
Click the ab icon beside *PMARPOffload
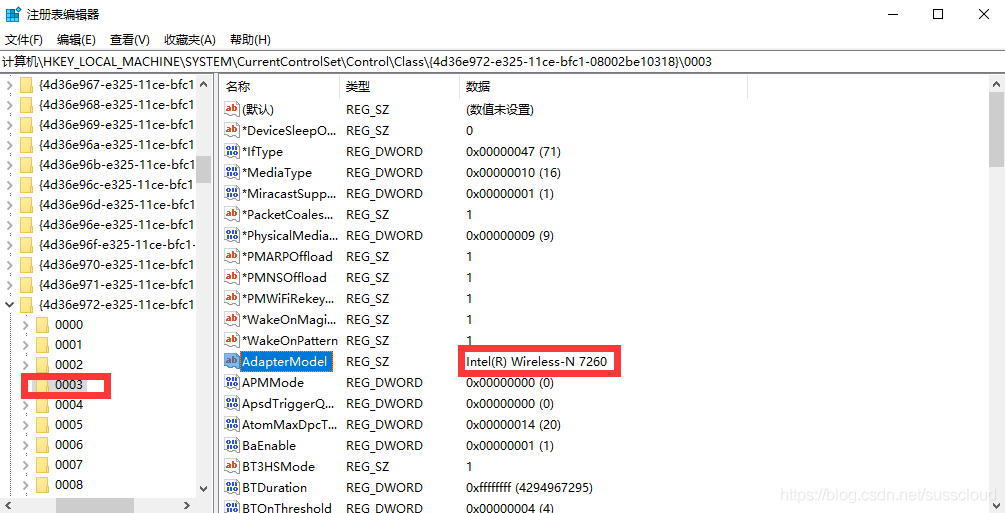tap(231, 256)
